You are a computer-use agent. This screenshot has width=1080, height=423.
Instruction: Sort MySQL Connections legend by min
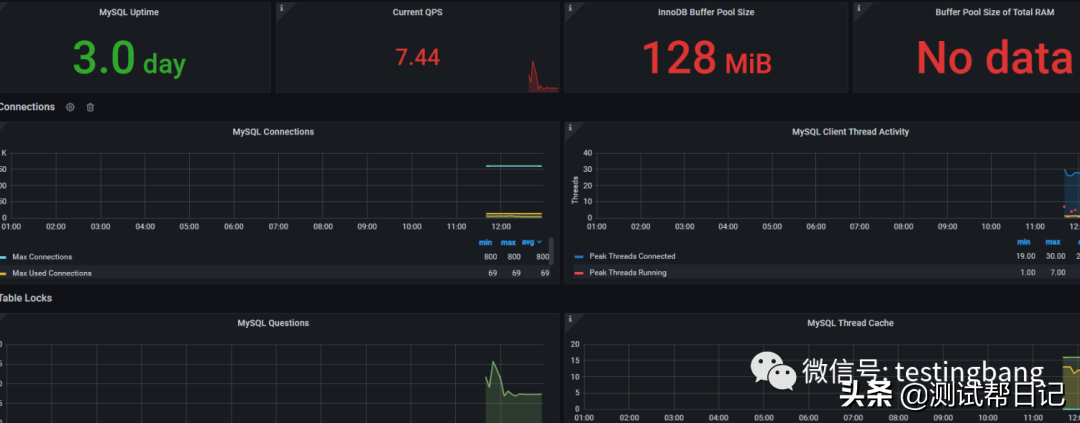point(486,243)
